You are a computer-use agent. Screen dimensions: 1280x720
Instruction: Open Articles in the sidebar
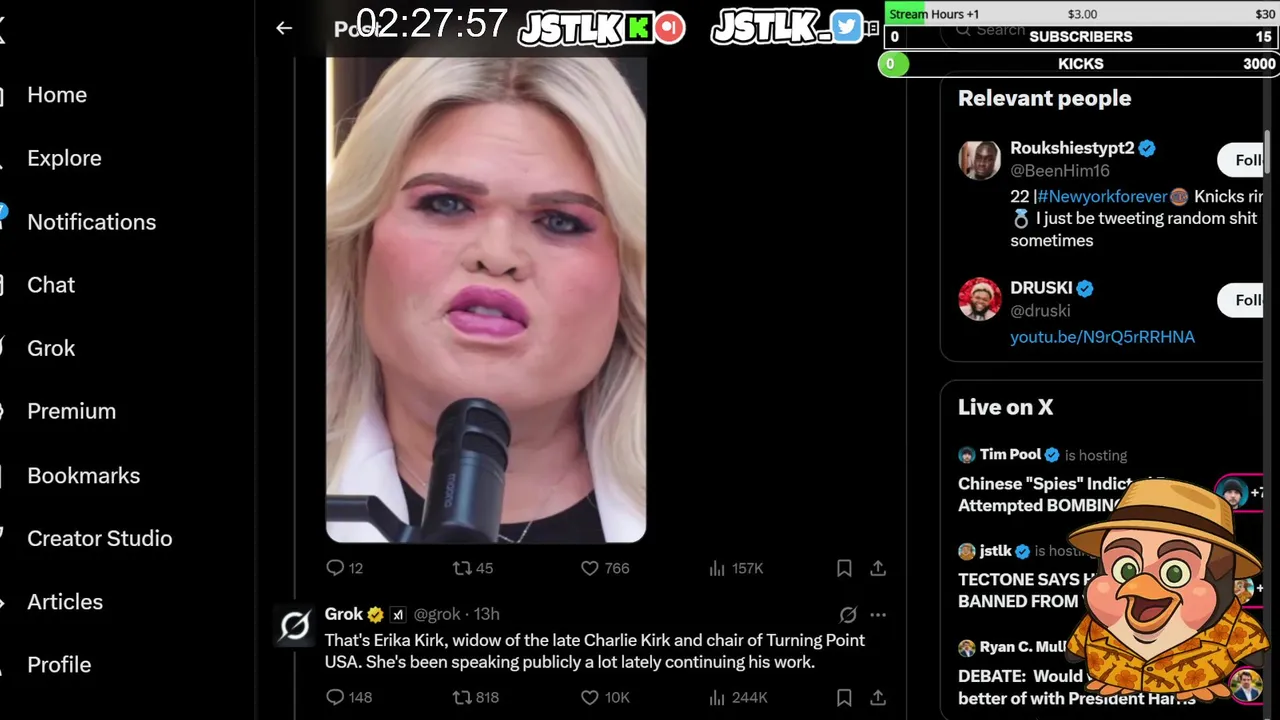(x=64, y=602)
